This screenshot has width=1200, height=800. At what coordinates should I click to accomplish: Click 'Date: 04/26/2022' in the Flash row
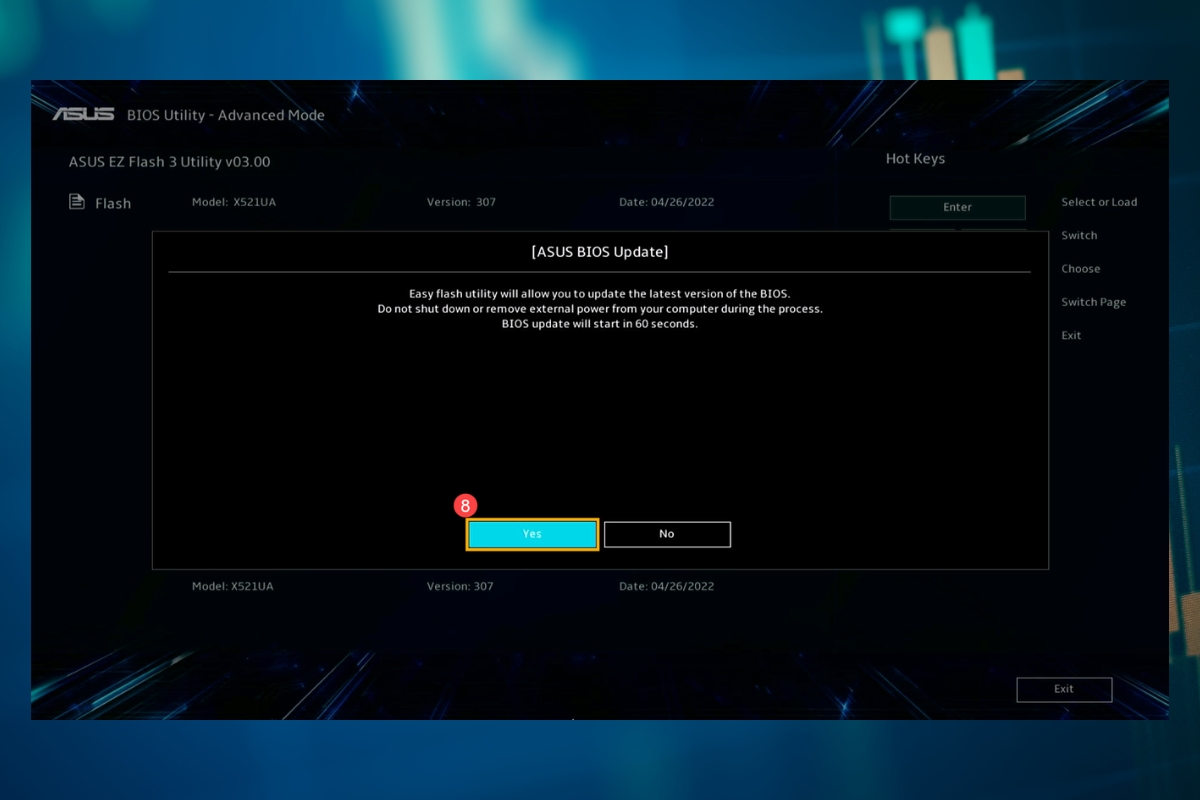pyautogui.click(x=667, y=202)
